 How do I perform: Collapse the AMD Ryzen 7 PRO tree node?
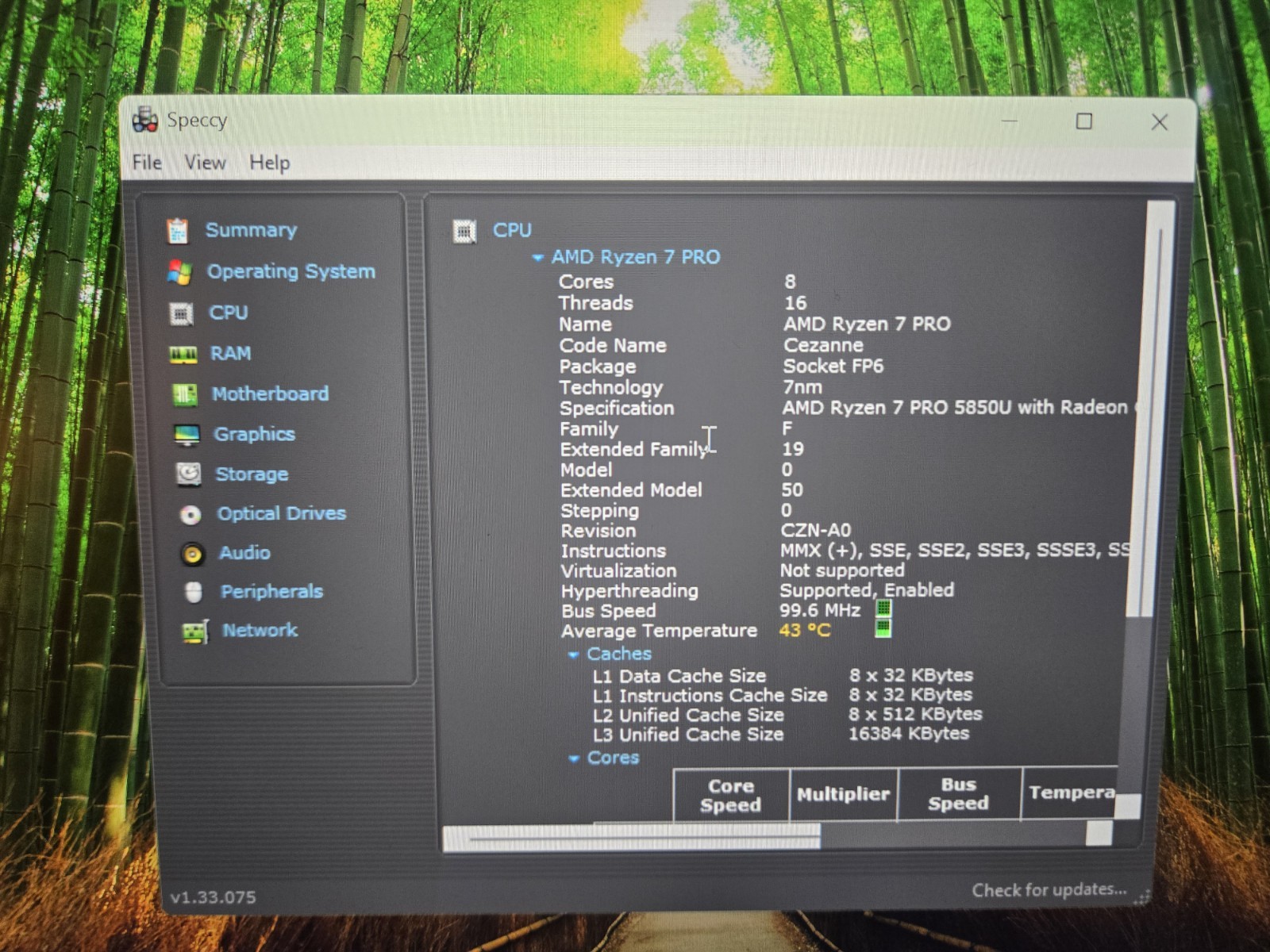pyautogui.click(x=538, y=258)
